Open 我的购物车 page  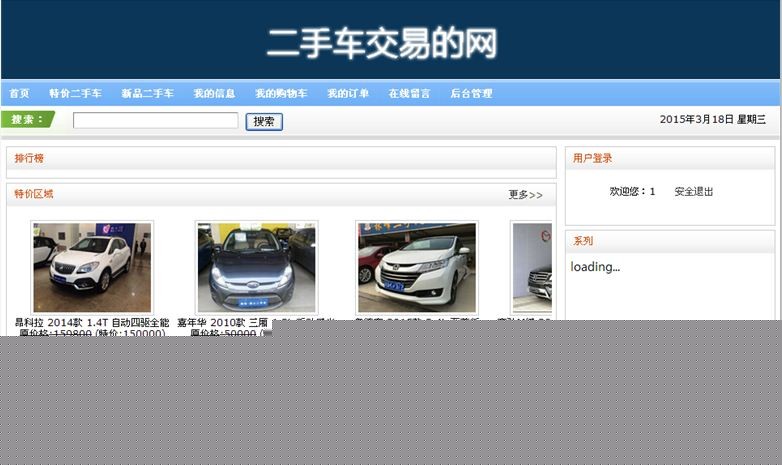tap(281, 93)
